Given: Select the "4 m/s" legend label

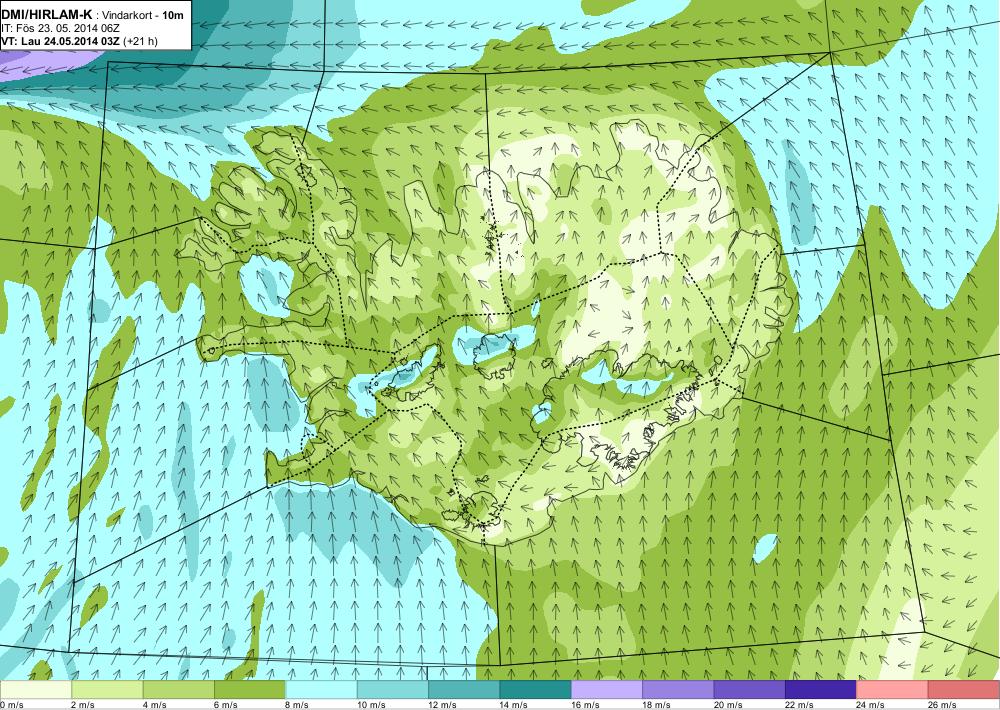Looking at the screenshot, I should click(154, 705).
